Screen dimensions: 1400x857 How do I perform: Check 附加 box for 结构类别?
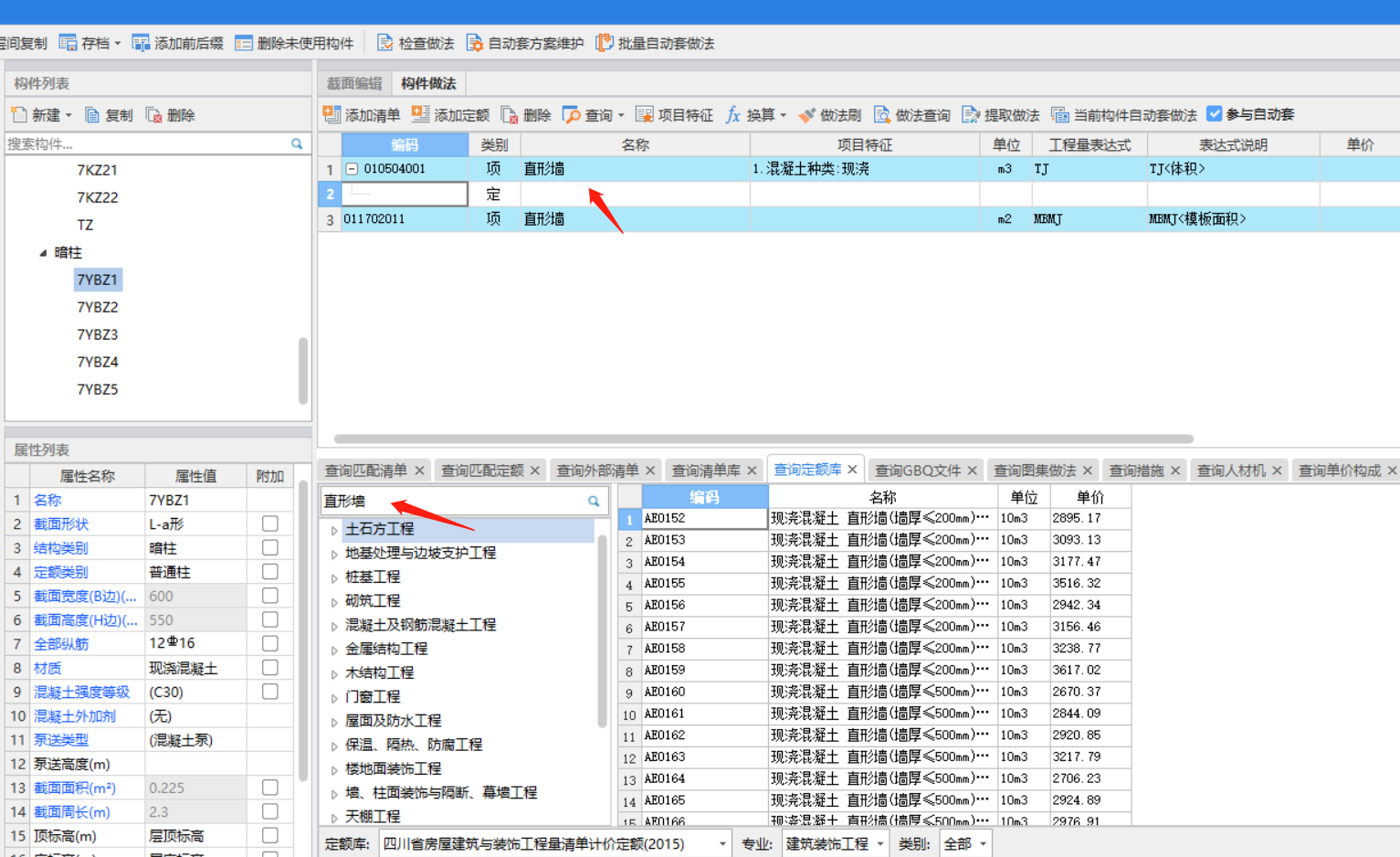(270, 547)
